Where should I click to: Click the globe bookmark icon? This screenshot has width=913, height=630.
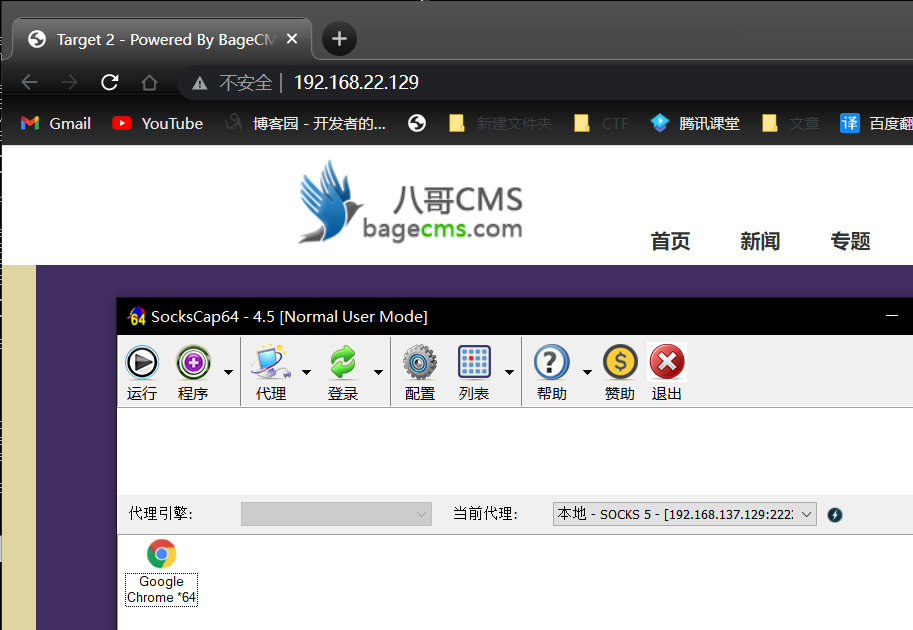(x=417, y=123)
